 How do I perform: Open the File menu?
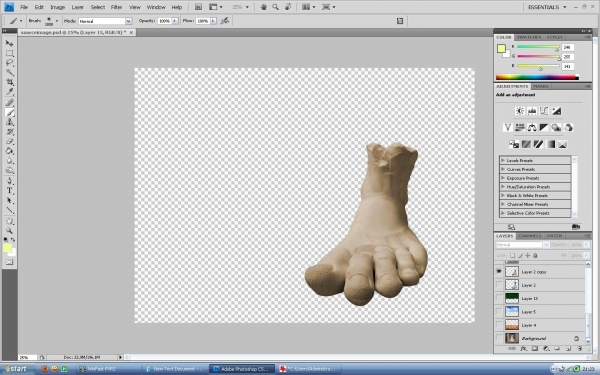coord(24,7)
